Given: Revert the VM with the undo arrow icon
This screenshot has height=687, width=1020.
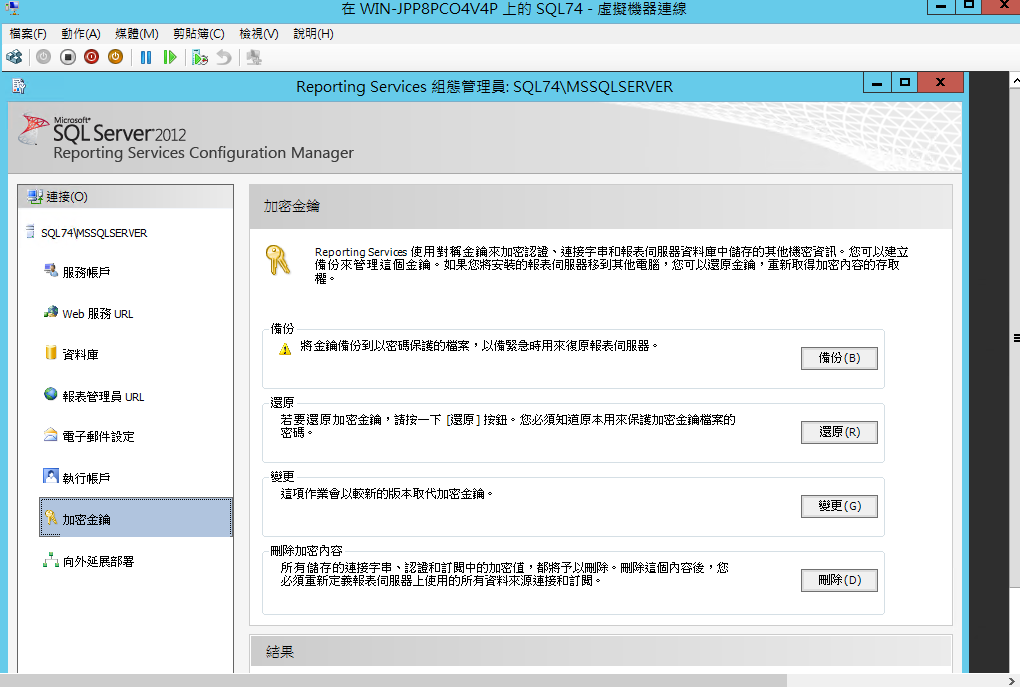Looking at the screenshot, I should pyautogui.click(x=224, y=57).
